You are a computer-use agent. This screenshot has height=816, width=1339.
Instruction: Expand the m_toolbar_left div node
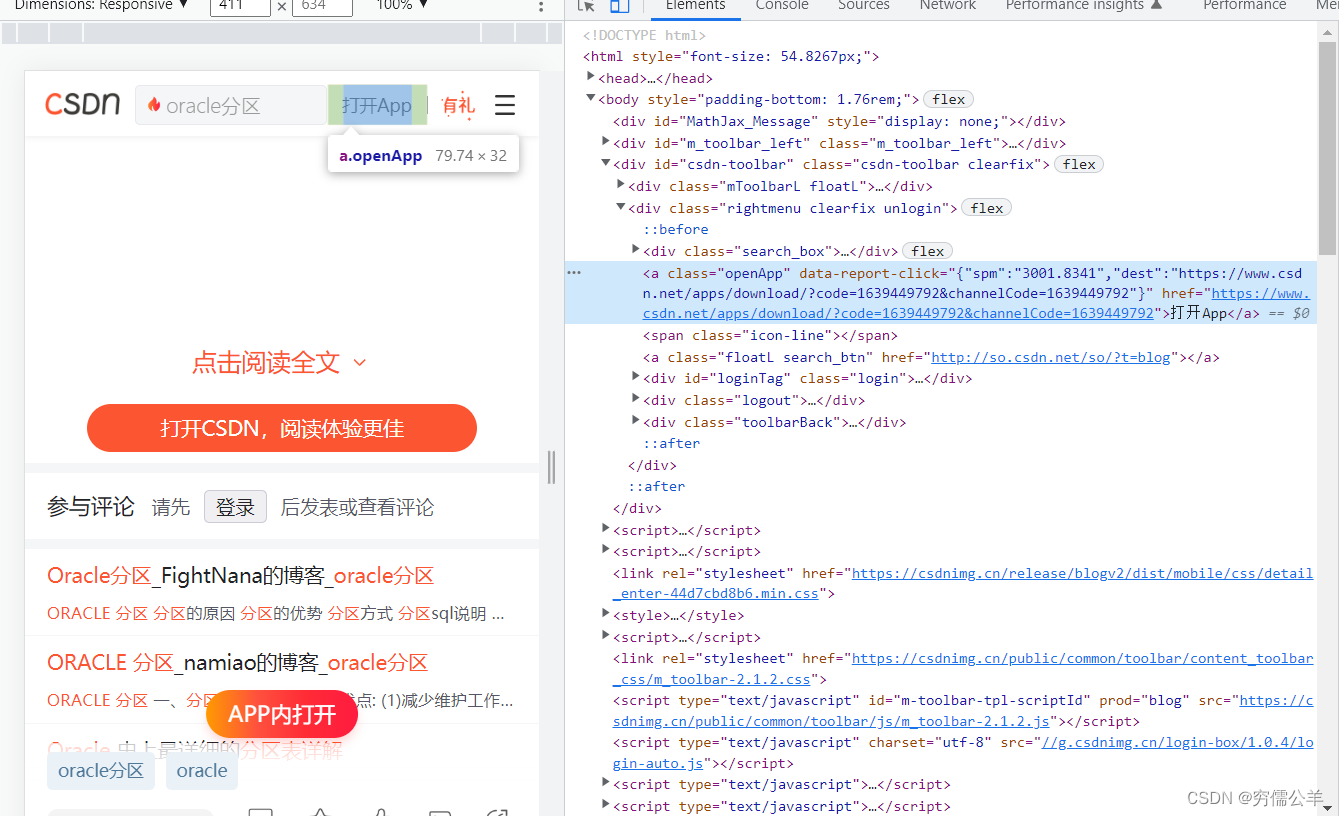[x=606, y=142]
